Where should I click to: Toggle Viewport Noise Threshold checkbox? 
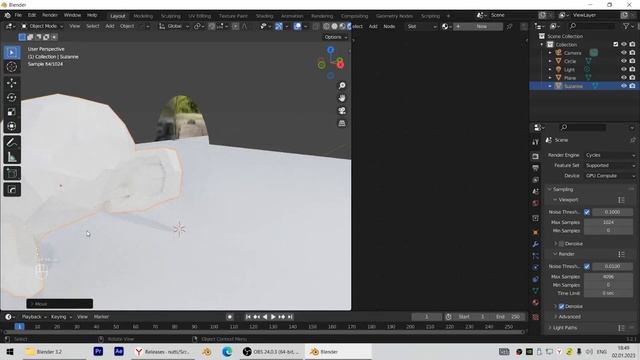[587, 212]
